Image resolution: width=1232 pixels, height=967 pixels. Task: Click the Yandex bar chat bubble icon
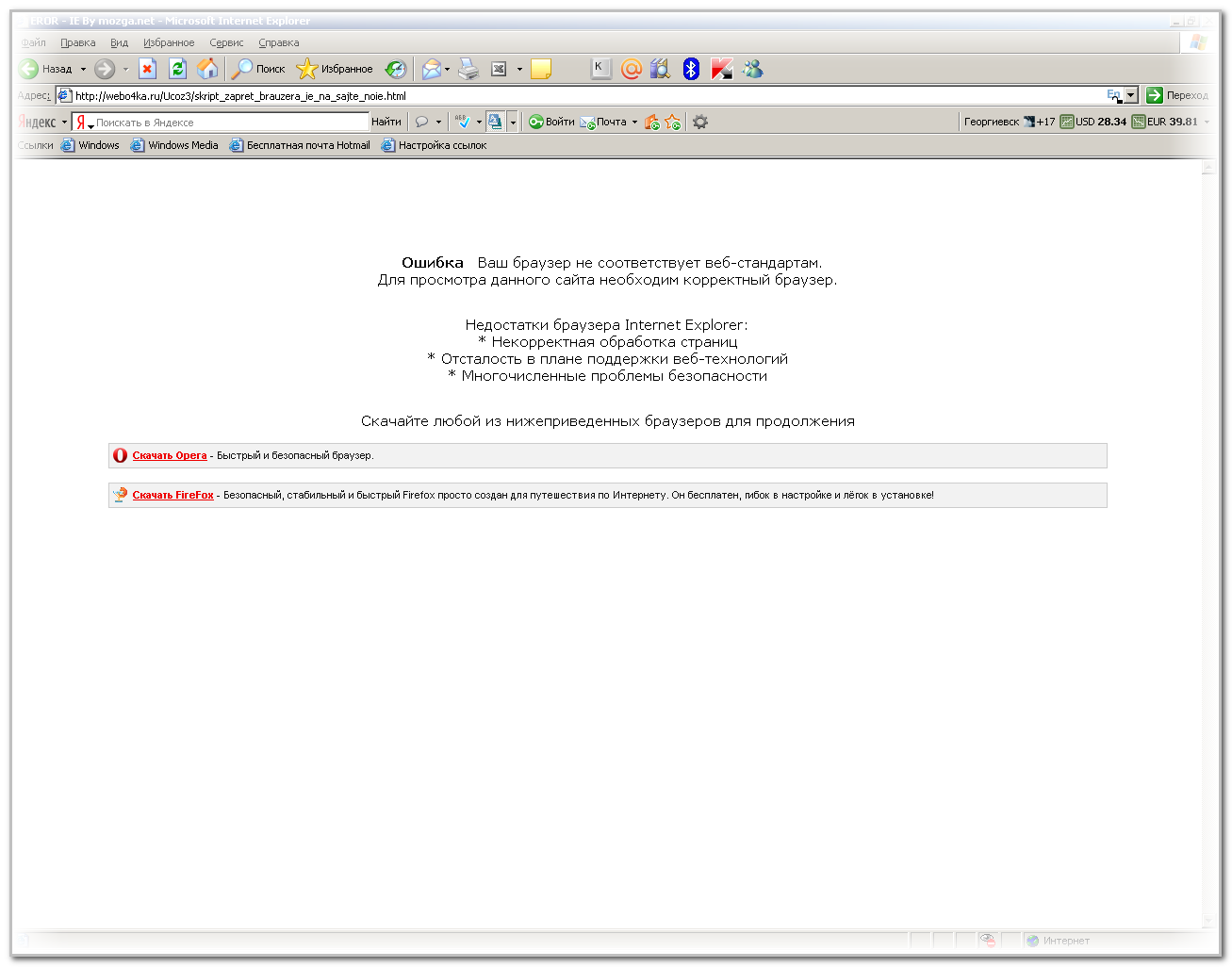tap(422, 122)
